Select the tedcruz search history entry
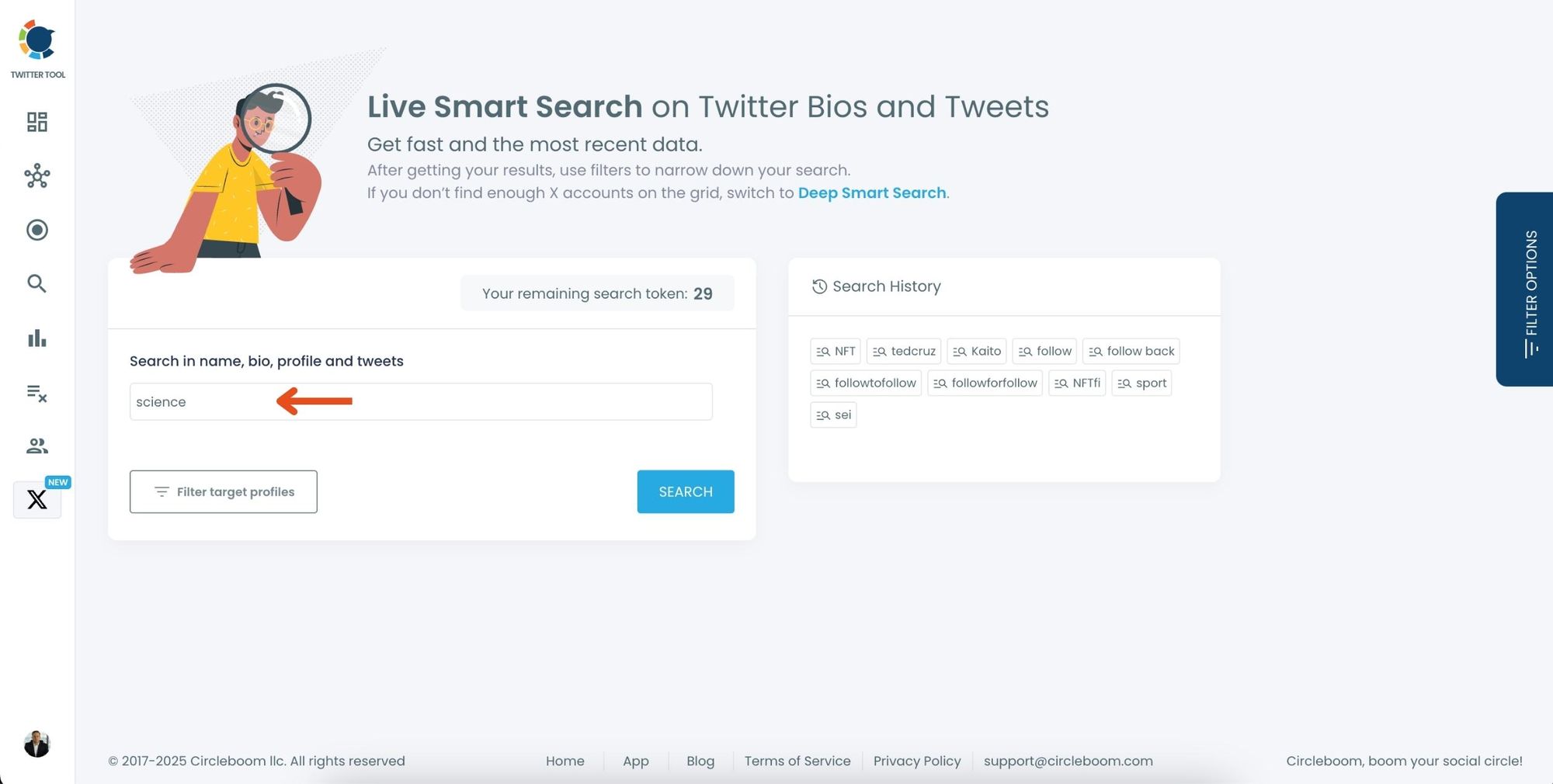The width and height of the screenshot is (1553, 784). coord(903,351)
